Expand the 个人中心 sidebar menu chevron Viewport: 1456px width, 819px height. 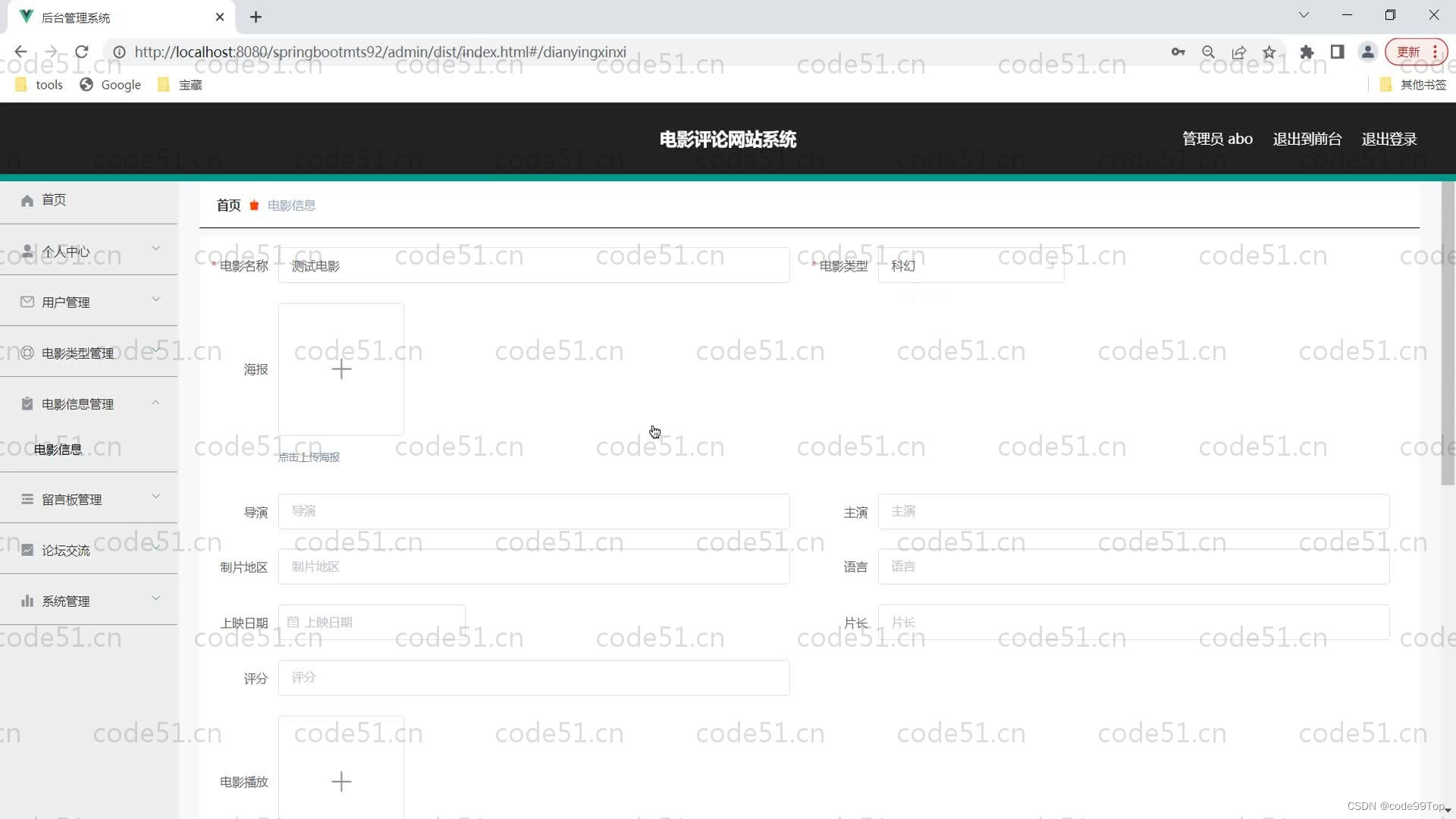pyautogui.click(x=155, y=248)
